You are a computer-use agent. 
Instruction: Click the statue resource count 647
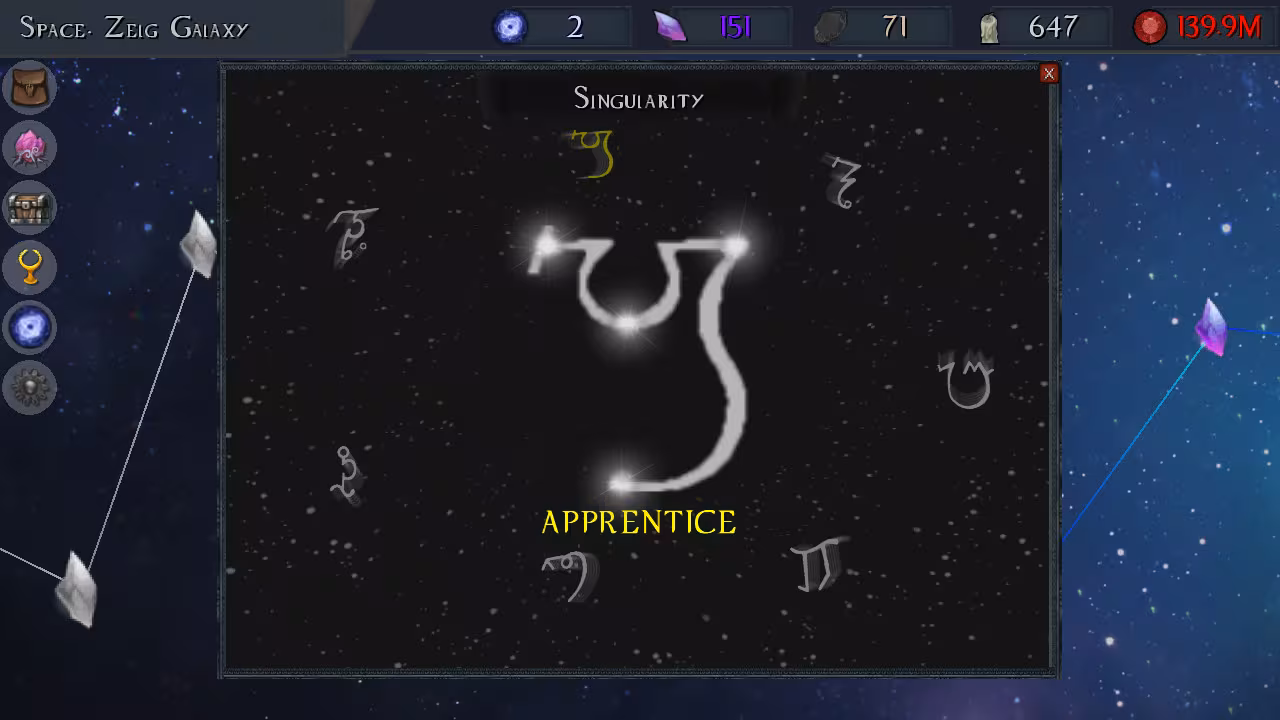point(1053,27)
